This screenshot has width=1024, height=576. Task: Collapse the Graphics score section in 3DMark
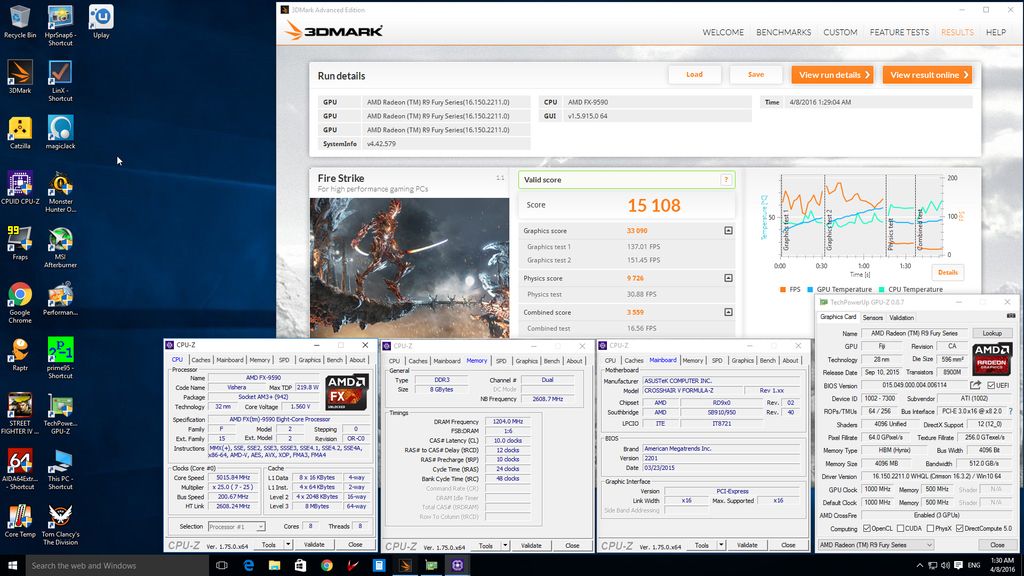pyautogui.click(x=728, y=231)
